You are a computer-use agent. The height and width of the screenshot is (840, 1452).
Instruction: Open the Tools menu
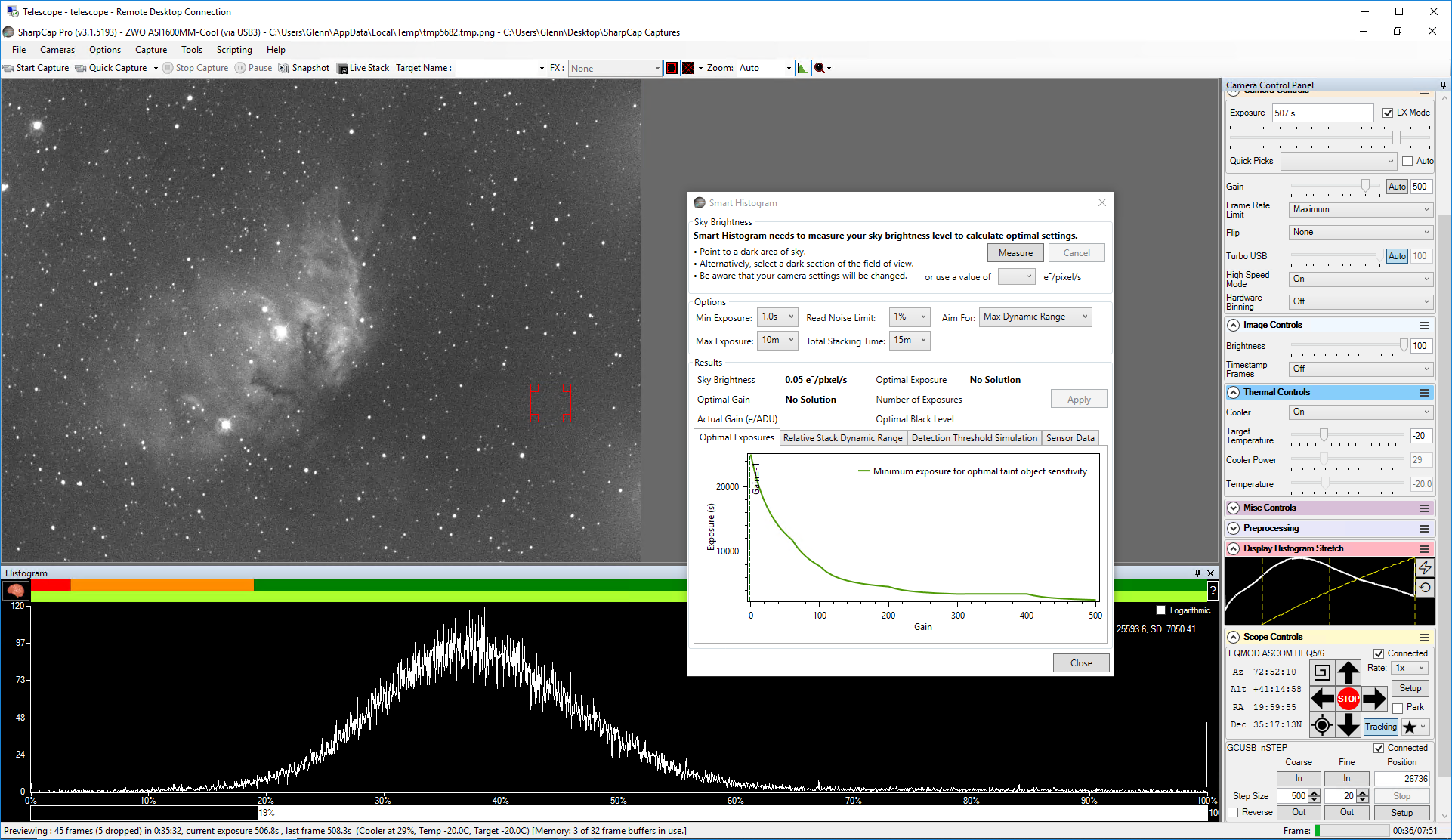point(192,50)
